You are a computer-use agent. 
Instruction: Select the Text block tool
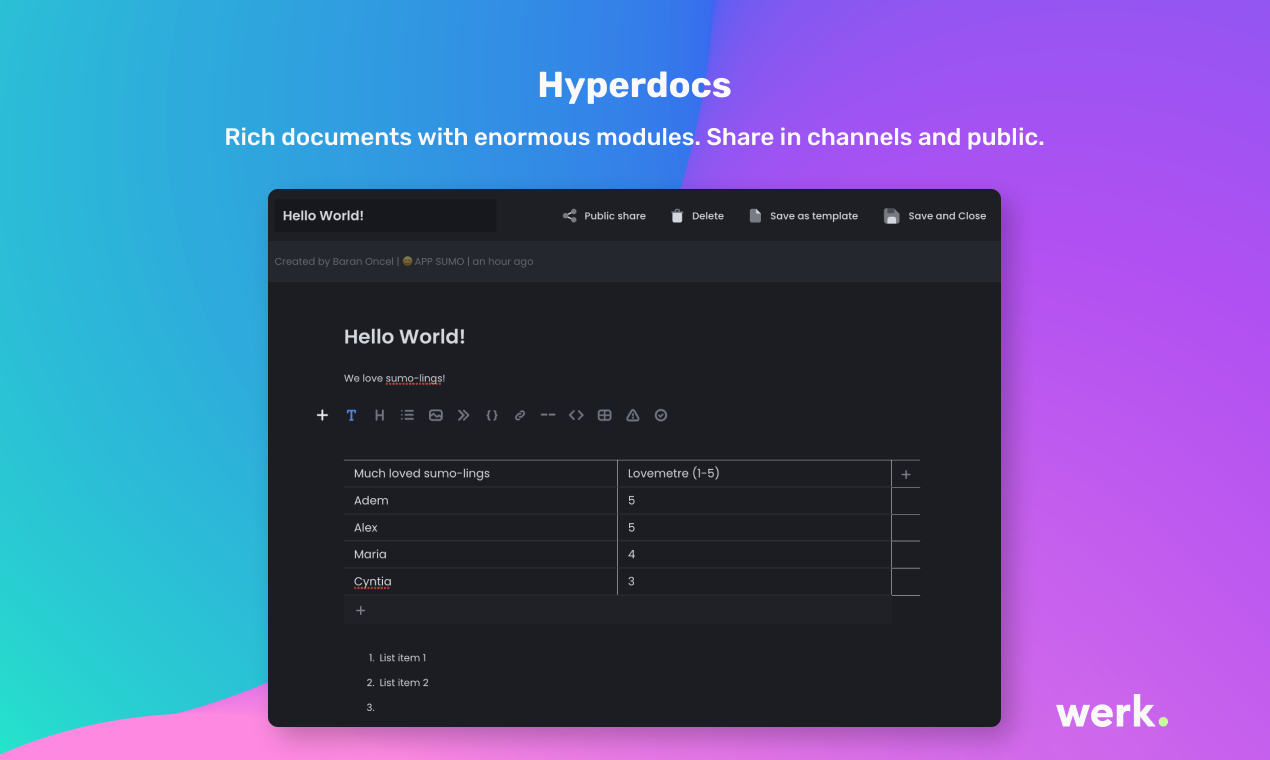coord(351,415)
